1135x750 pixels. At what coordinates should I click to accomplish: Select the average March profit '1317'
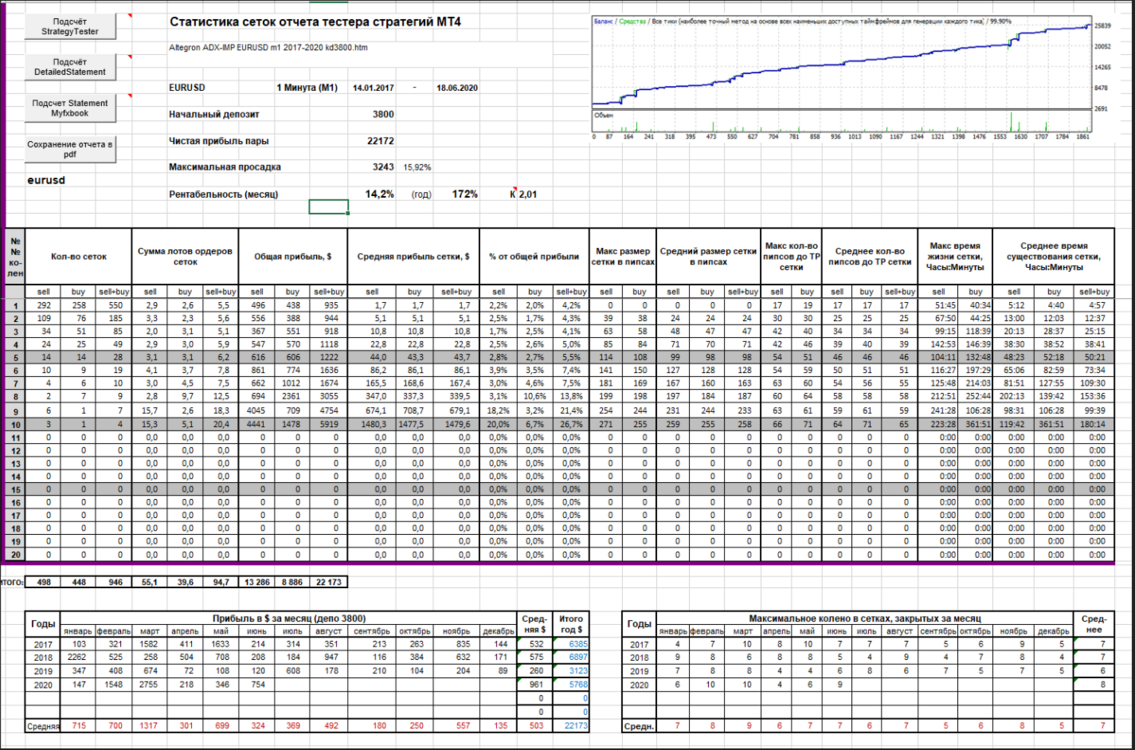click(x=148, y=725)
